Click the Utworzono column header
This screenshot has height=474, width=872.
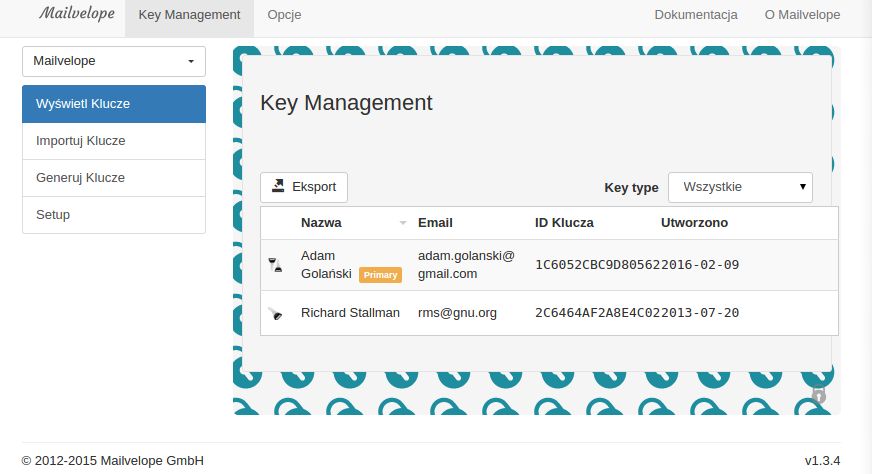pos(695,223)
